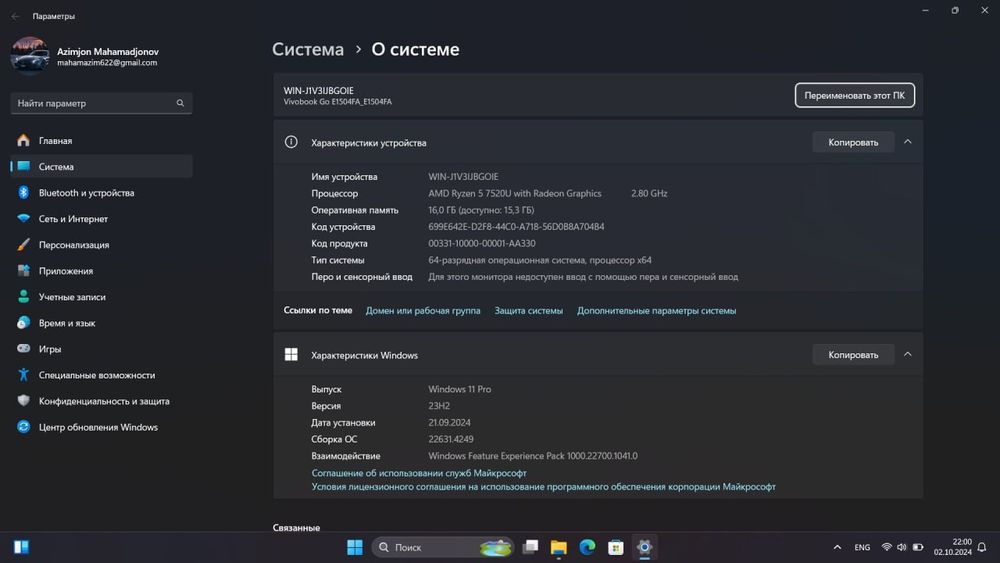Click the info icon beside Характеристики устройства
Viewport: 1000px width, 563px height.
pos(291,142)
